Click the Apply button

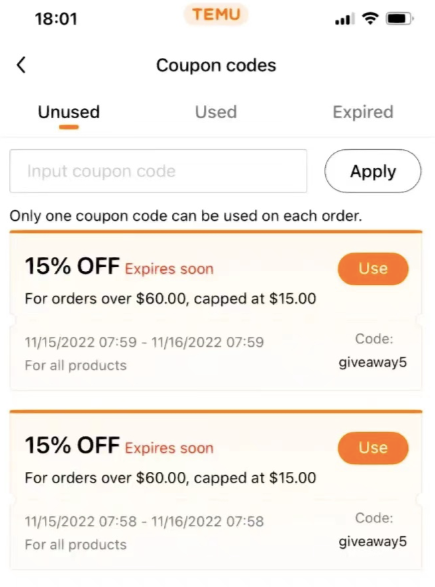[373, 171]
